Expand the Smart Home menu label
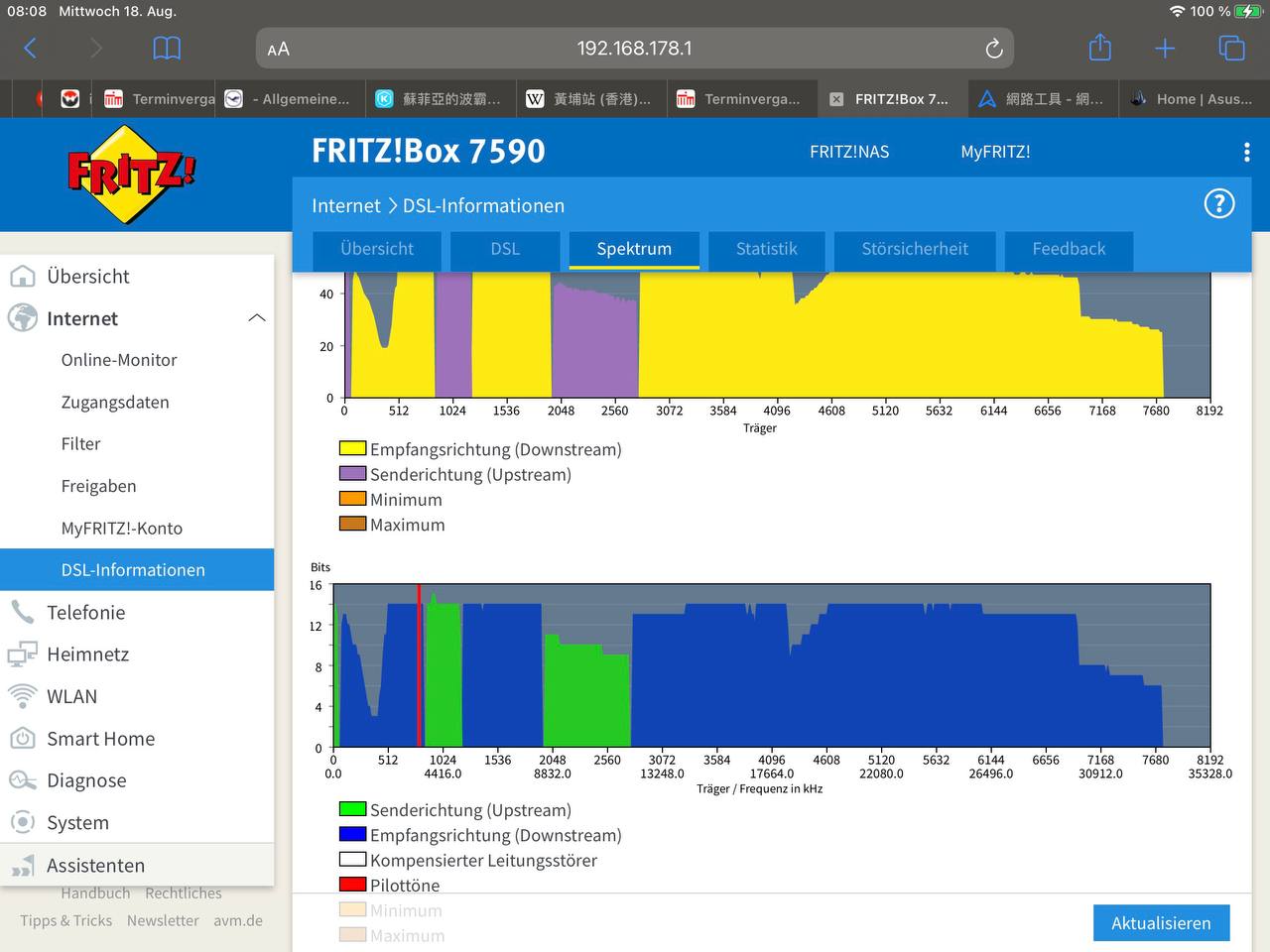 click(x=101, y=739)
